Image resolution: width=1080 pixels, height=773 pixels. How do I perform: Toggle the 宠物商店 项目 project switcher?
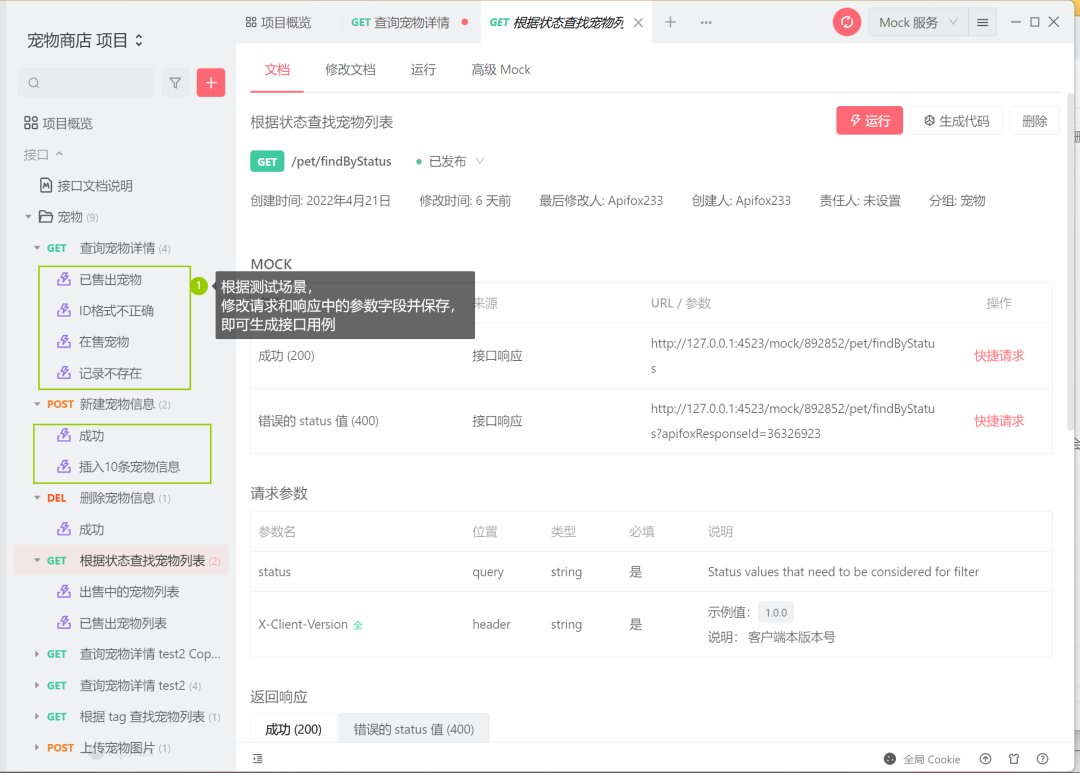[138, 40]
